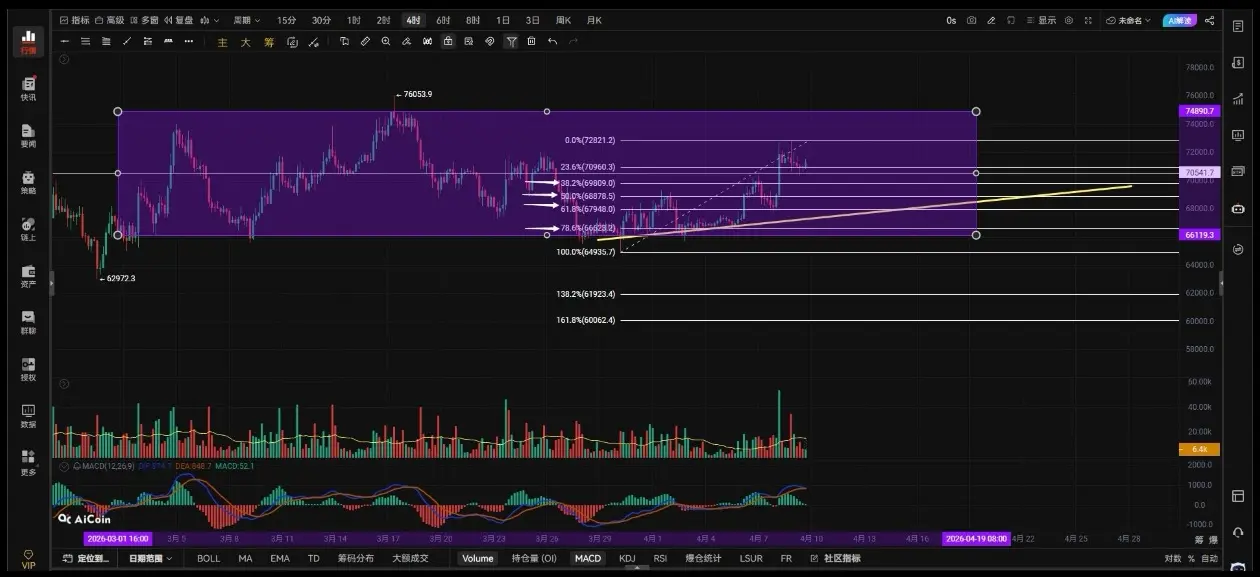Image resolution: width=1260 pixels, height=577 pixels.
Task: Open the 资产 assets sidebar icon
Action: (28, 276)
